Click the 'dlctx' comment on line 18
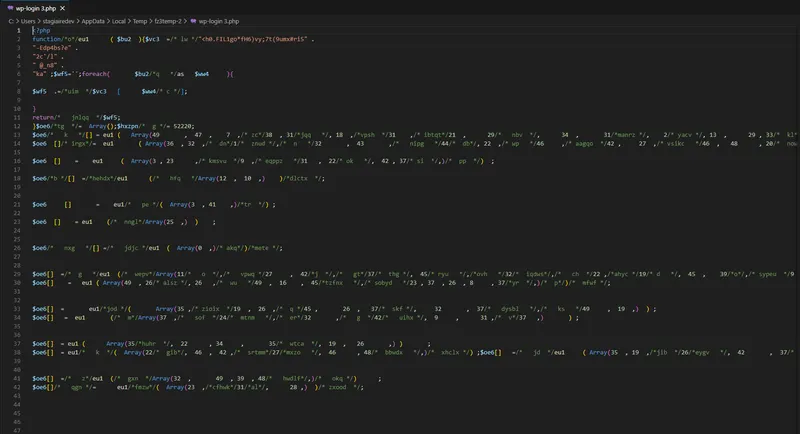 [x=298, y=179]
